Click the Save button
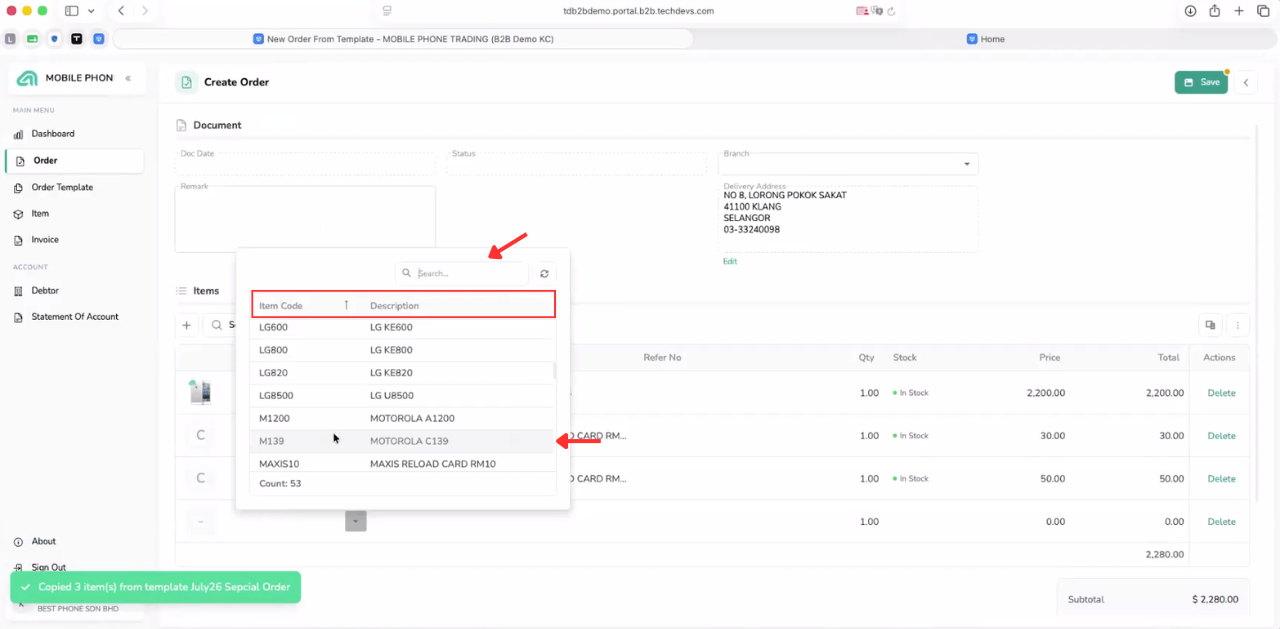Image resolution: width=1280 pixels, height=629 pixels. click(1201, 82)
